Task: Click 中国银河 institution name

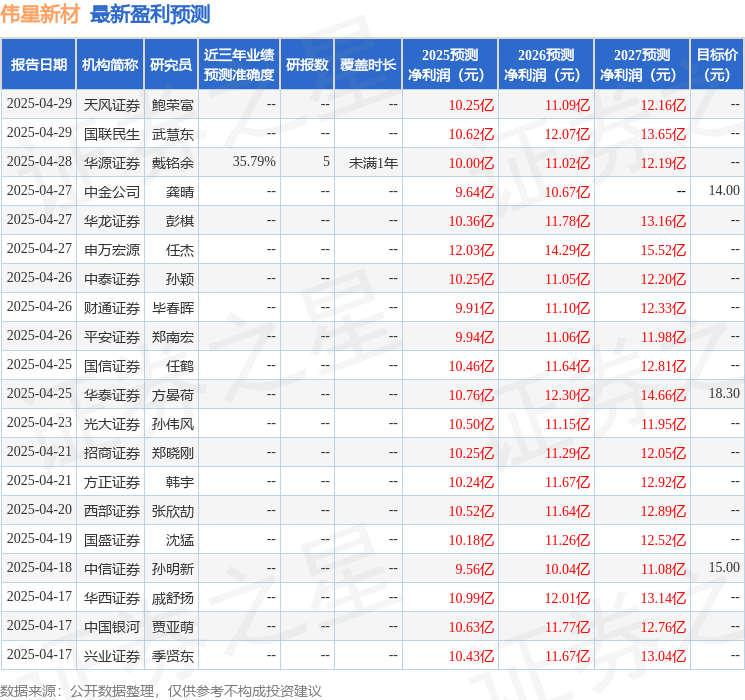Action: click(x=112, y=627)
